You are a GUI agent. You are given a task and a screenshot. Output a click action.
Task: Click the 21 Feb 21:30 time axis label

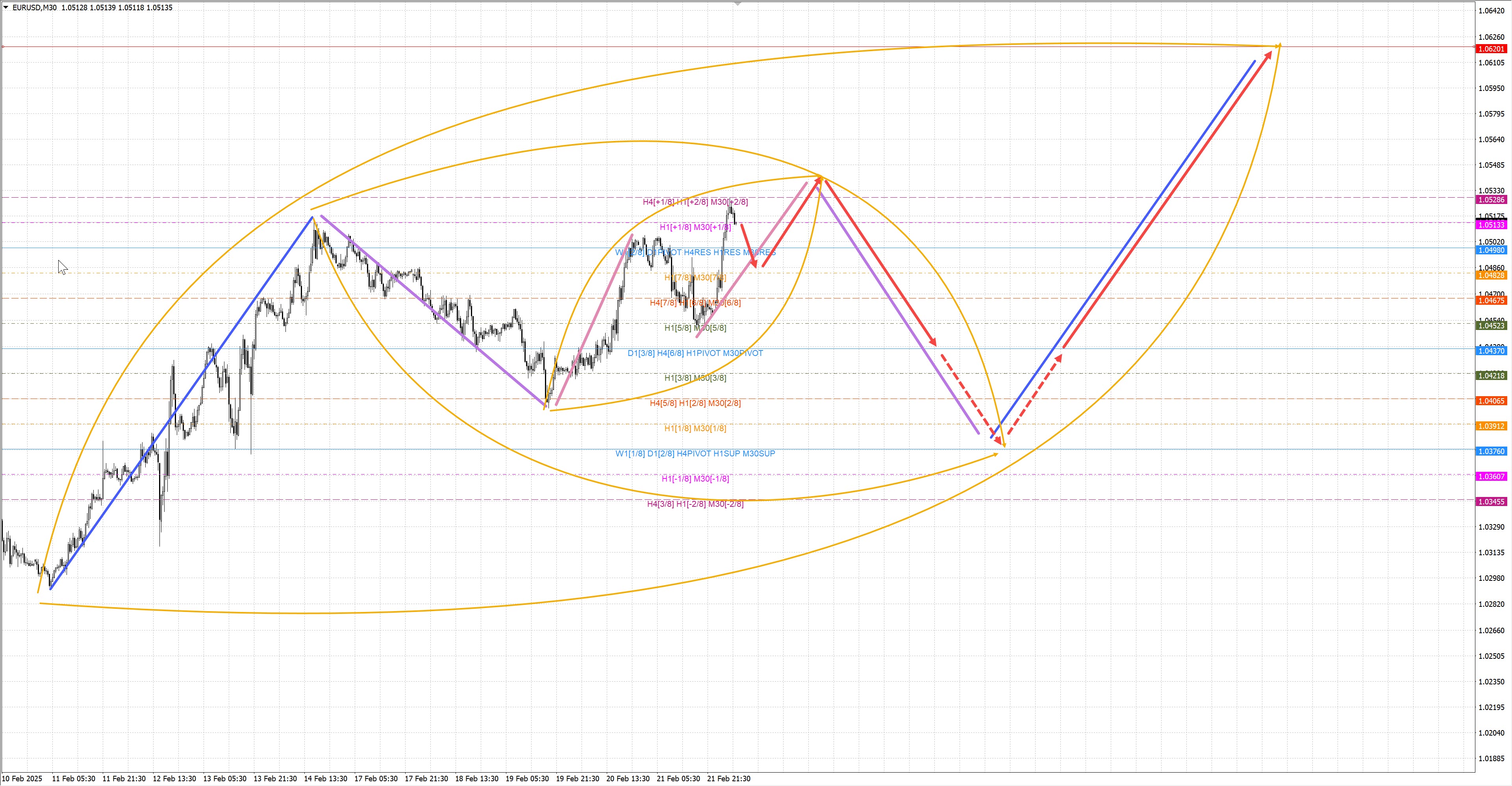(728, 779)
